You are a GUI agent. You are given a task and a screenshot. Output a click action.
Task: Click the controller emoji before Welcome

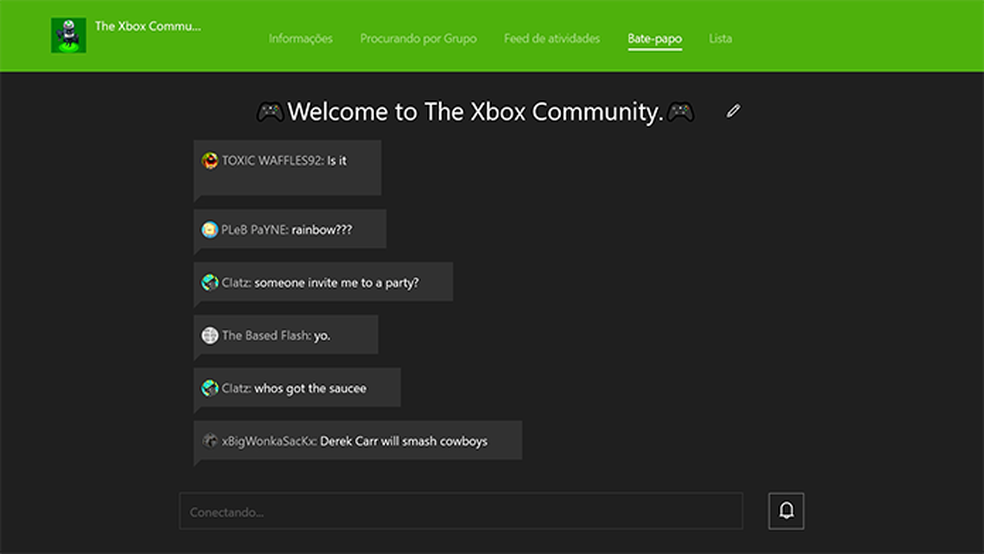point(270,112)
